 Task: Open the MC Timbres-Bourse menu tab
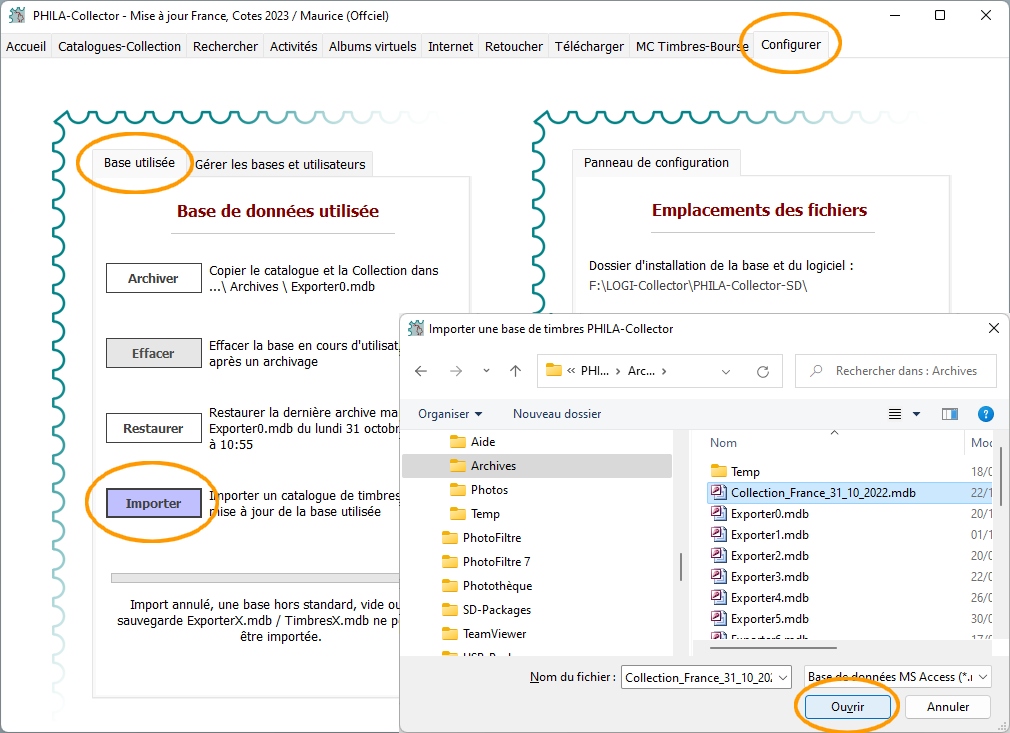(691, 46)
